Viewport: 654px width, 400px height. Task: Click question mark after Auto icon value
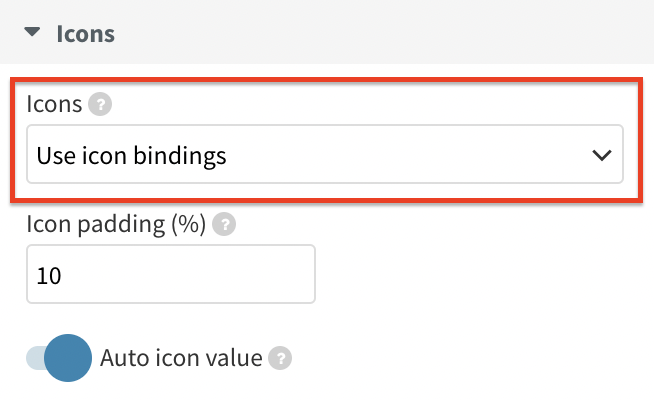coord(280,358)
